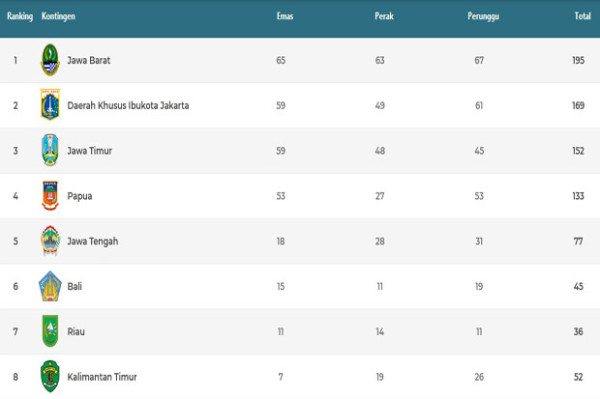600x399 pixels.
Task: Click Papua's total of 133
Action: click(x=579, y=196)
